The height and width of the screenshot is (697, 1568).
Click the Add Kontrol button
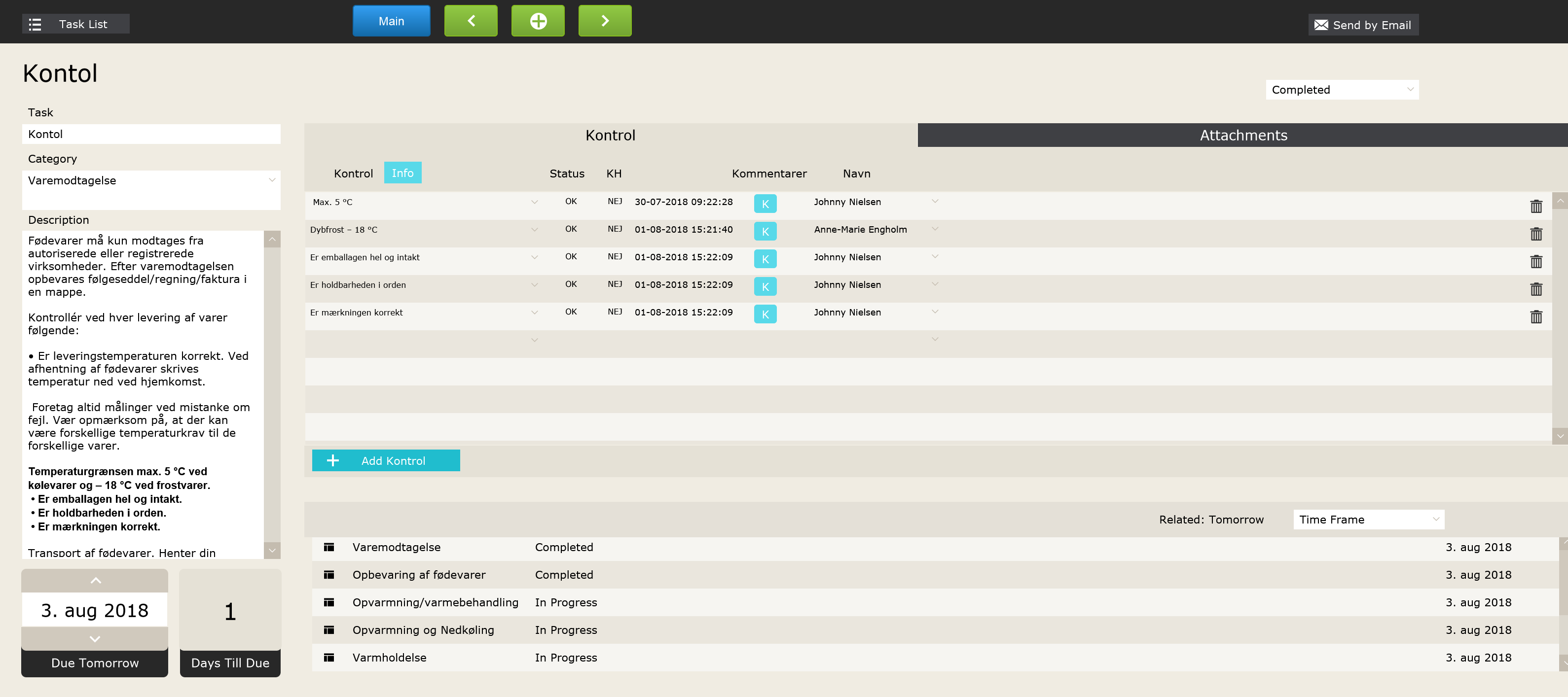386,460
